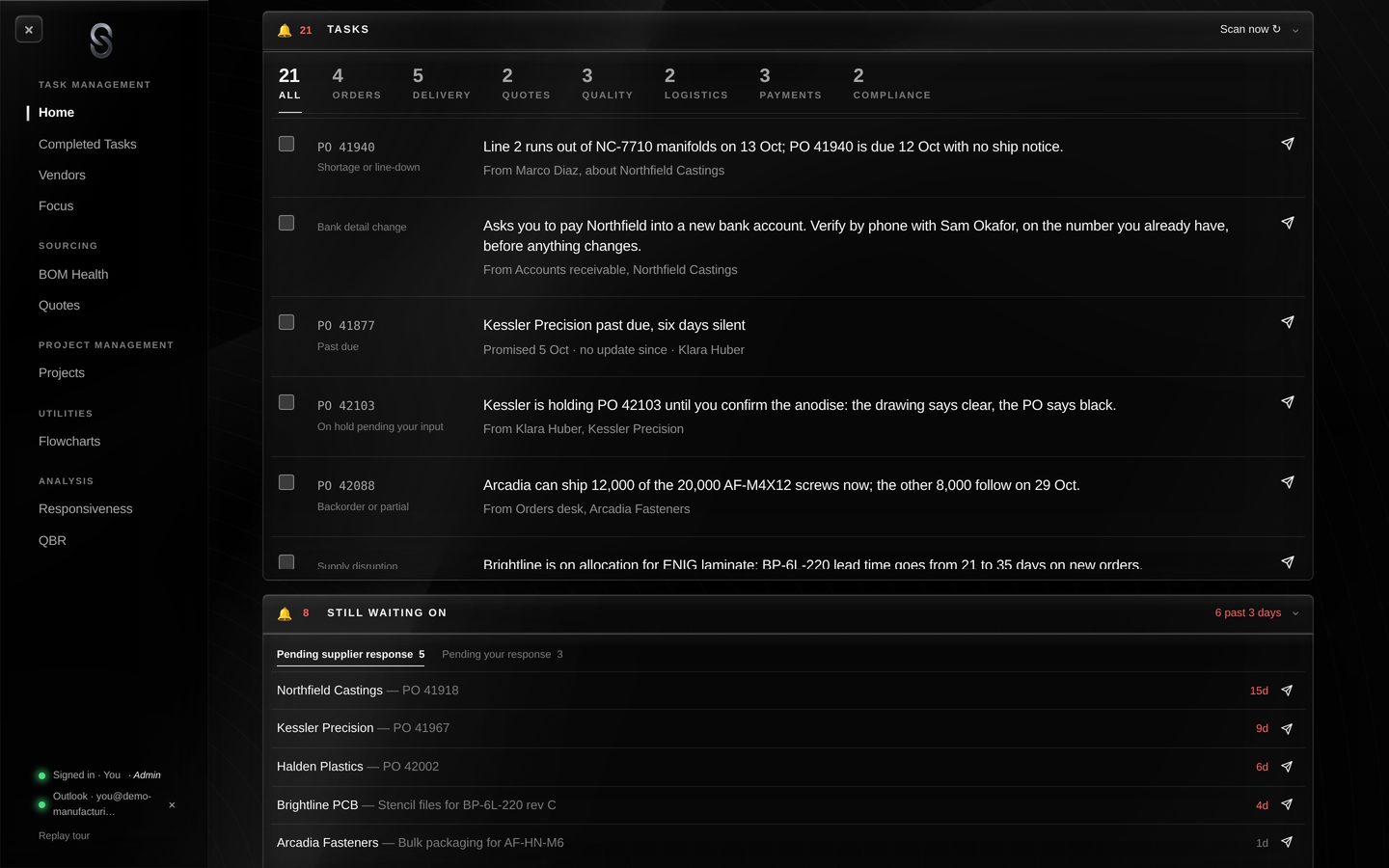Click Replay tour link
The height and width of the screenshot is (868, 1389).
tap(64, 836)
